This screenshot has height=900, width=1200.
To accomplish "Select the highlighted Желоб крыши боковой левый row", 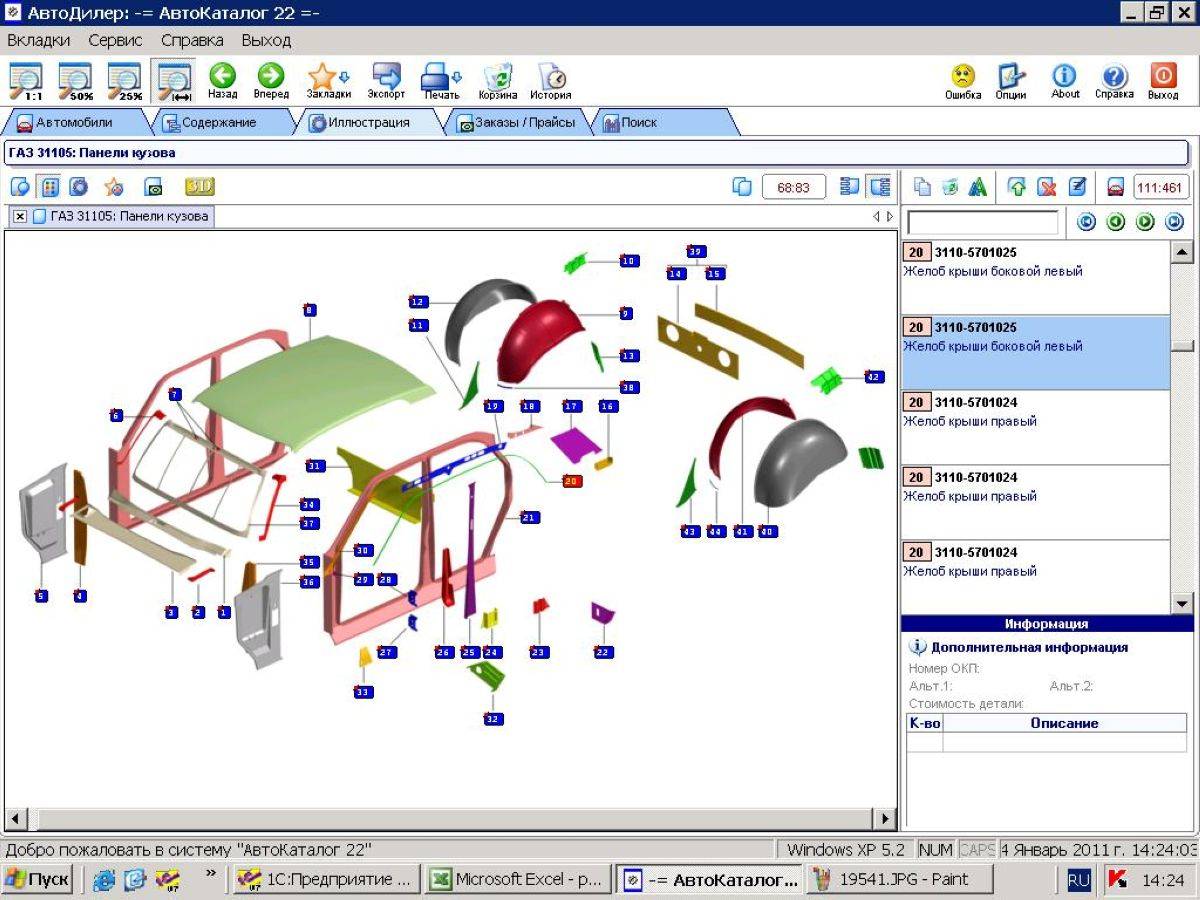I will [x=1035, y=352].
